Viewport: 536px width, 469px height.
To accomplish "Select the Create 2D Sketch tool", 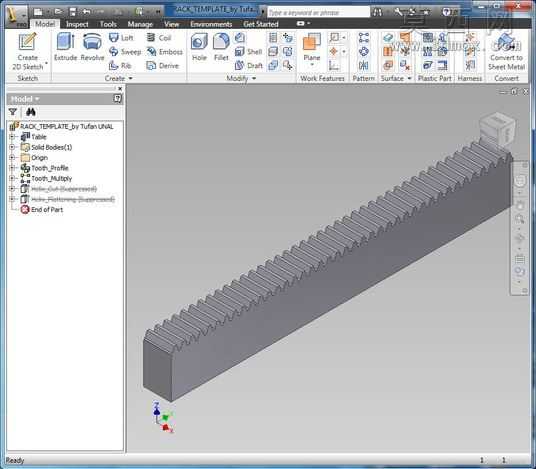I will click(x=27, y=51).
